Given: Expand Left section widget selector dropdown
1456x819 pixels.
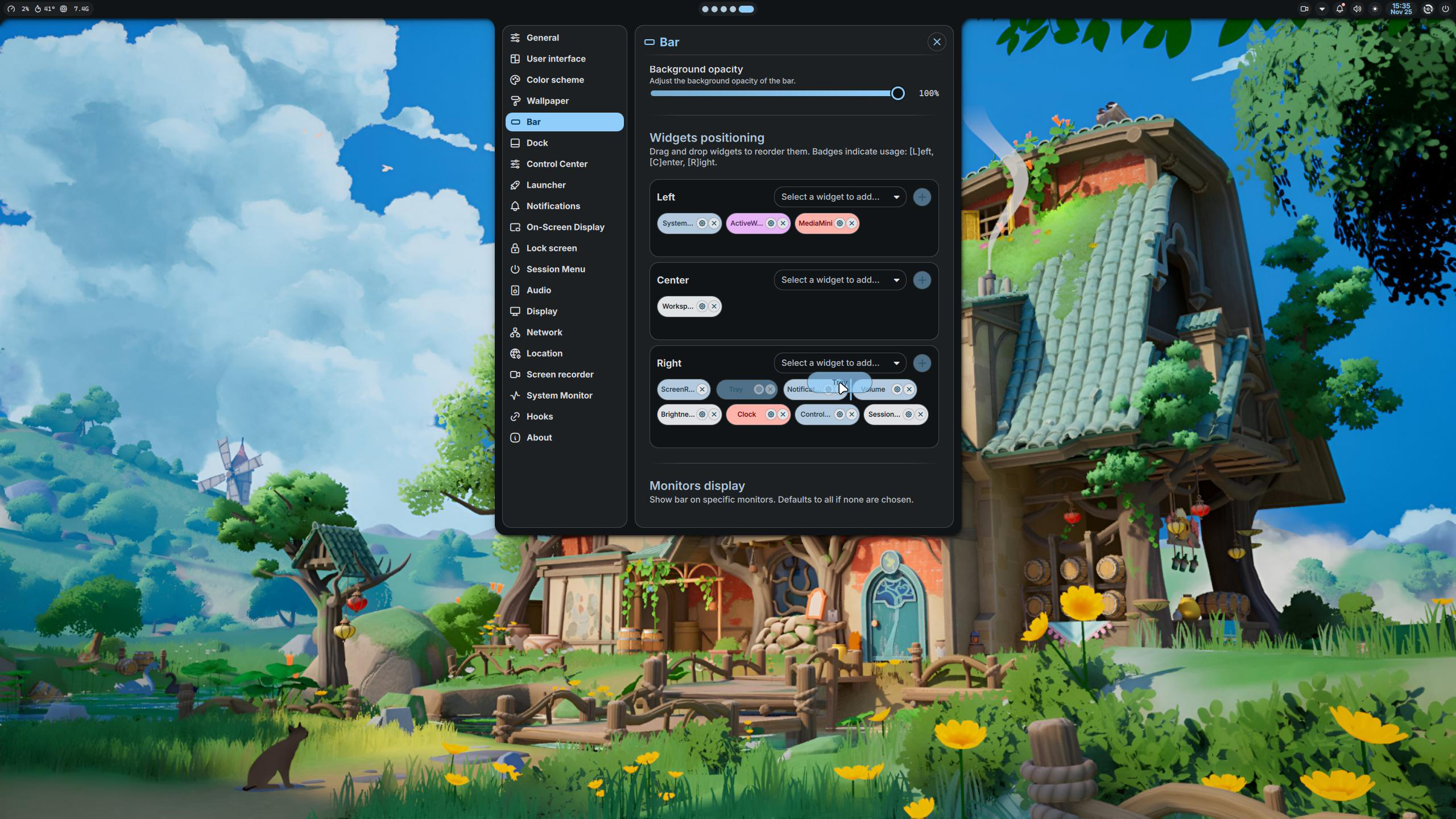Looking at the screenshot, I should [839, 197].
